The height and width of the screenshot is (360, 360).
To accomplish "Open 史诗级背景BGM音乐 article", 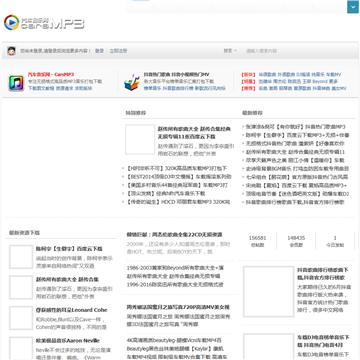I will point(297,169).
